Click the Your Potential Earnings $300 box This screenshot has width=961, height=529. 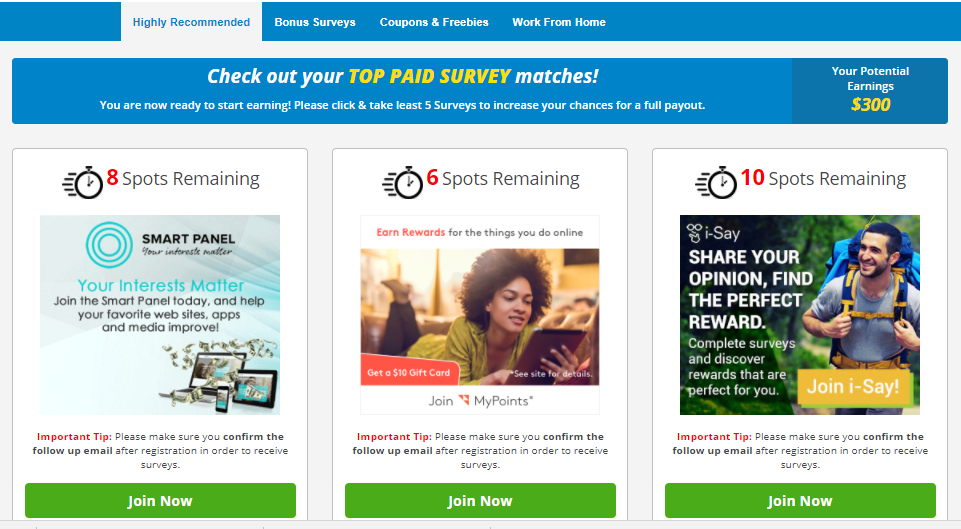870,91
